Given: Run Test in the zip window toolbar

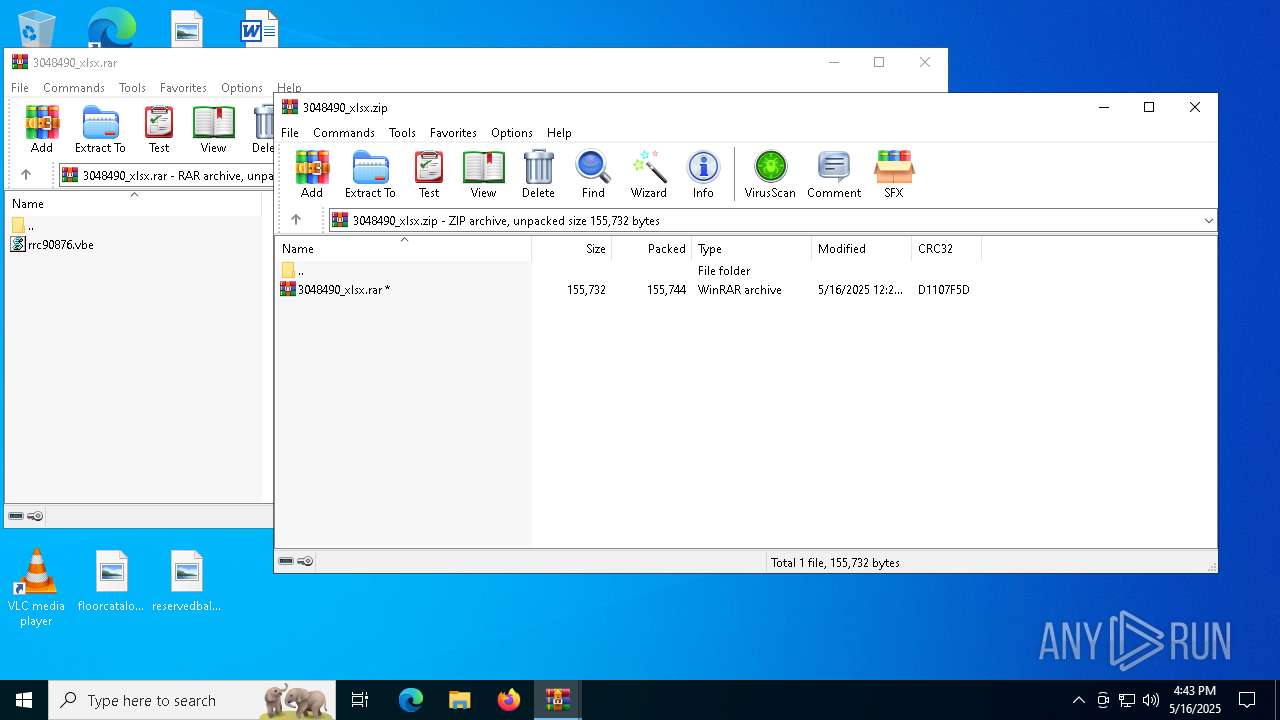Looking at the screenshot, I should pyautogui.click(x=429, y=174).
